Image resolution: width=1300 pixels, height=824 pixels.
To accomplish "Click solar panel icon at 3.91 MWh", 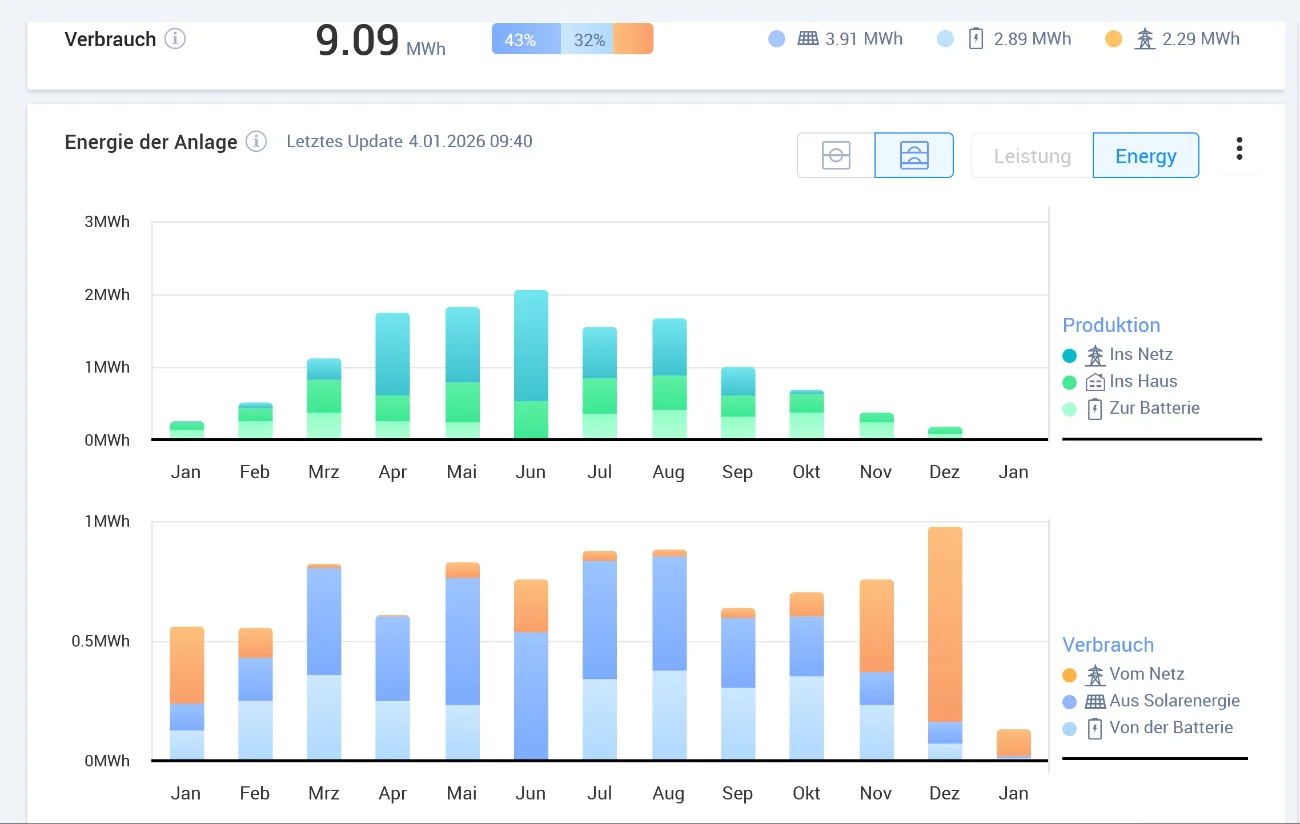I will pyautogui.click(x=808, y=39).
